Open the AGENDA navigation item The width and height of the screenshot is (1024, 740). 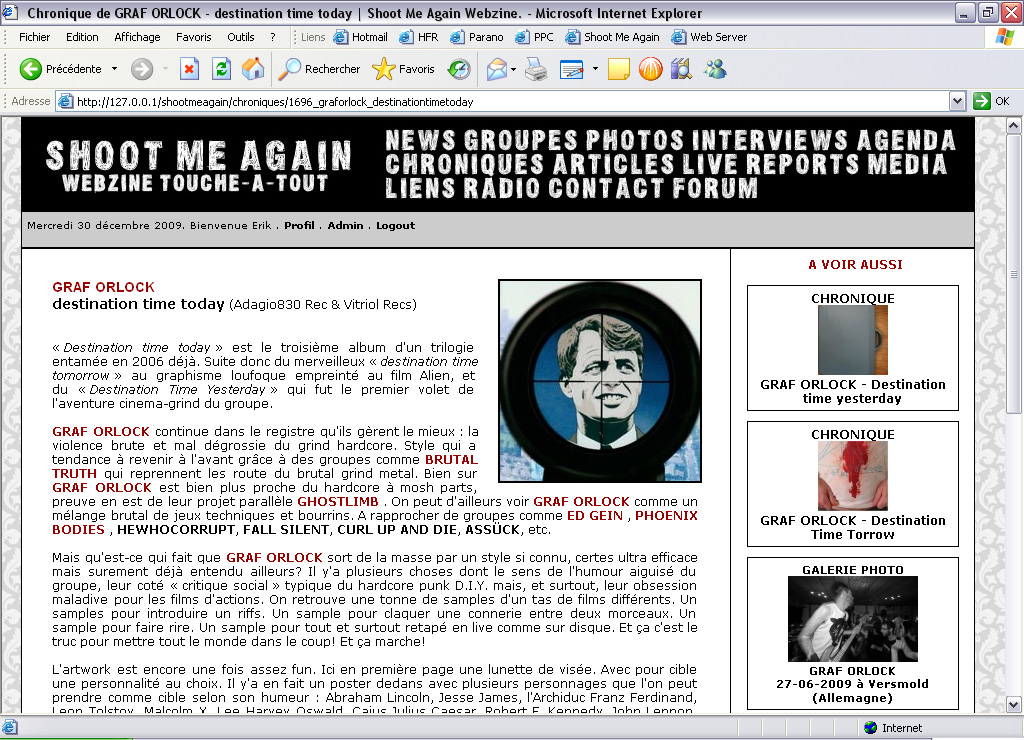(906, 140)
